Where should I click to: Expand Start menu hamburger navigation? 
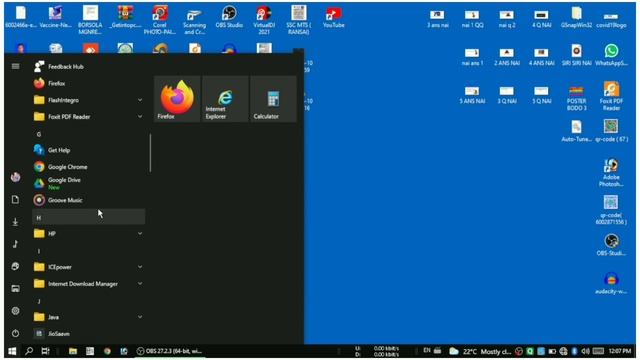pos(16,66)
